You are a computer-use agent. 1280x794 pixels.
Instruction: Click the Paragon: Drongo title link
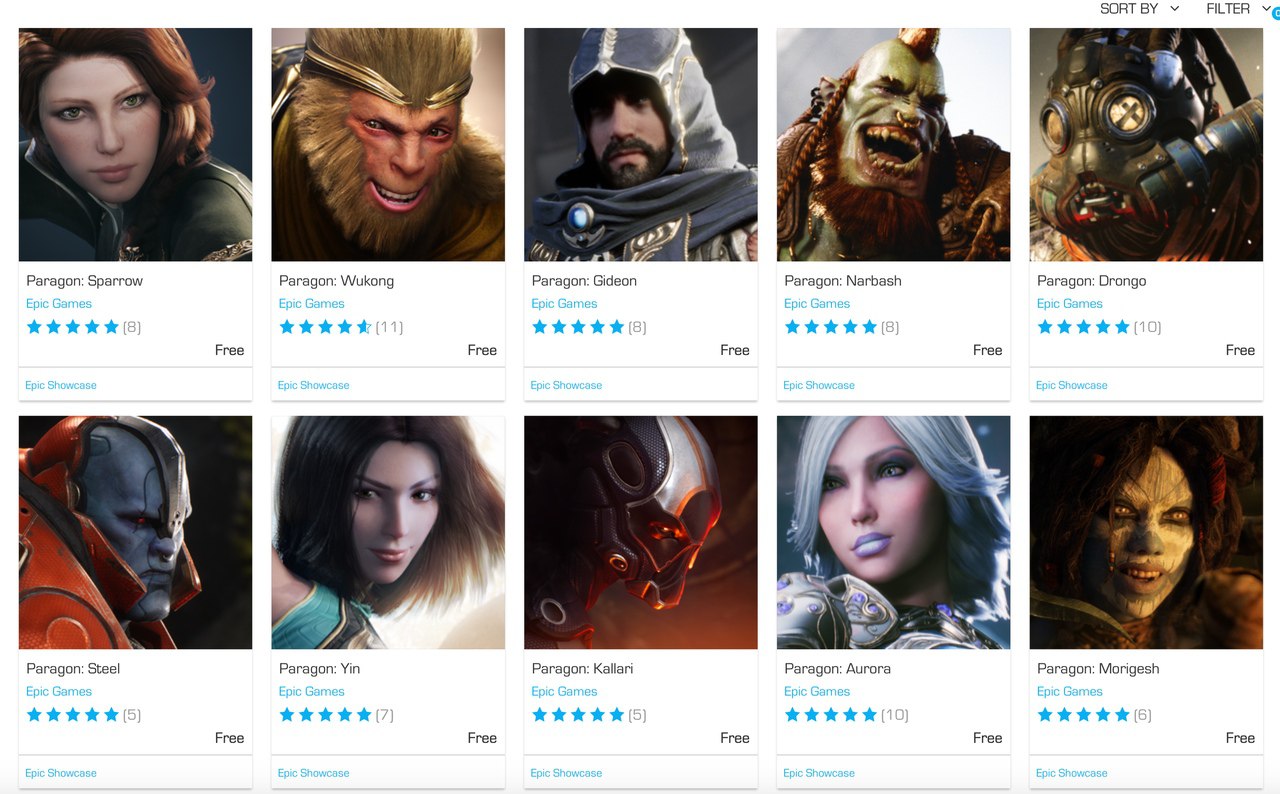click(x=1091, y=281)
